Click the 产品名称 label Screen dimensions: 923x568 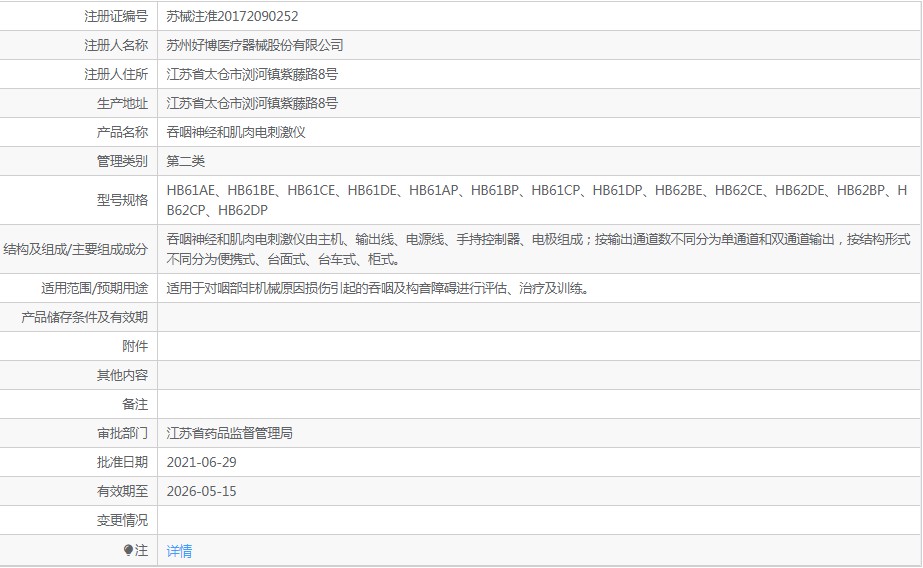click(x=122, y=132)
